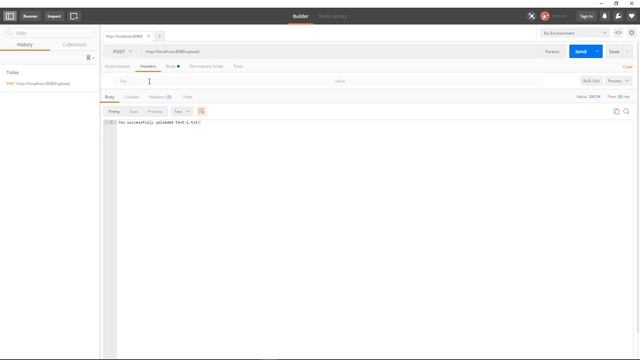The width and height of the screenshot is (640, 360).
Task: Select the response Tests tab
Action: pos(187,97)
